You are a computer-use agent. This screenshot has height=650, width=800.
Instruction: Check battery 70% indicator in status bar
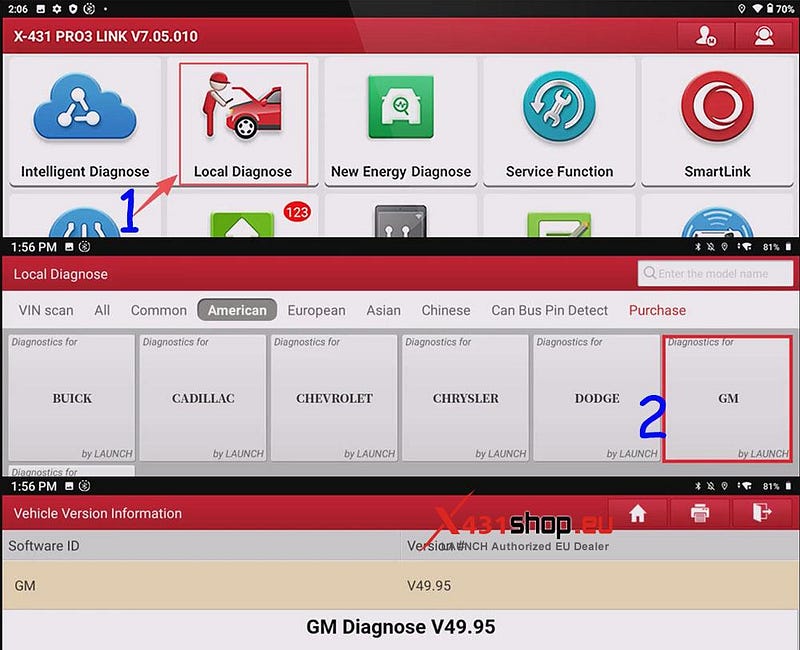click(x=780, y=9)
